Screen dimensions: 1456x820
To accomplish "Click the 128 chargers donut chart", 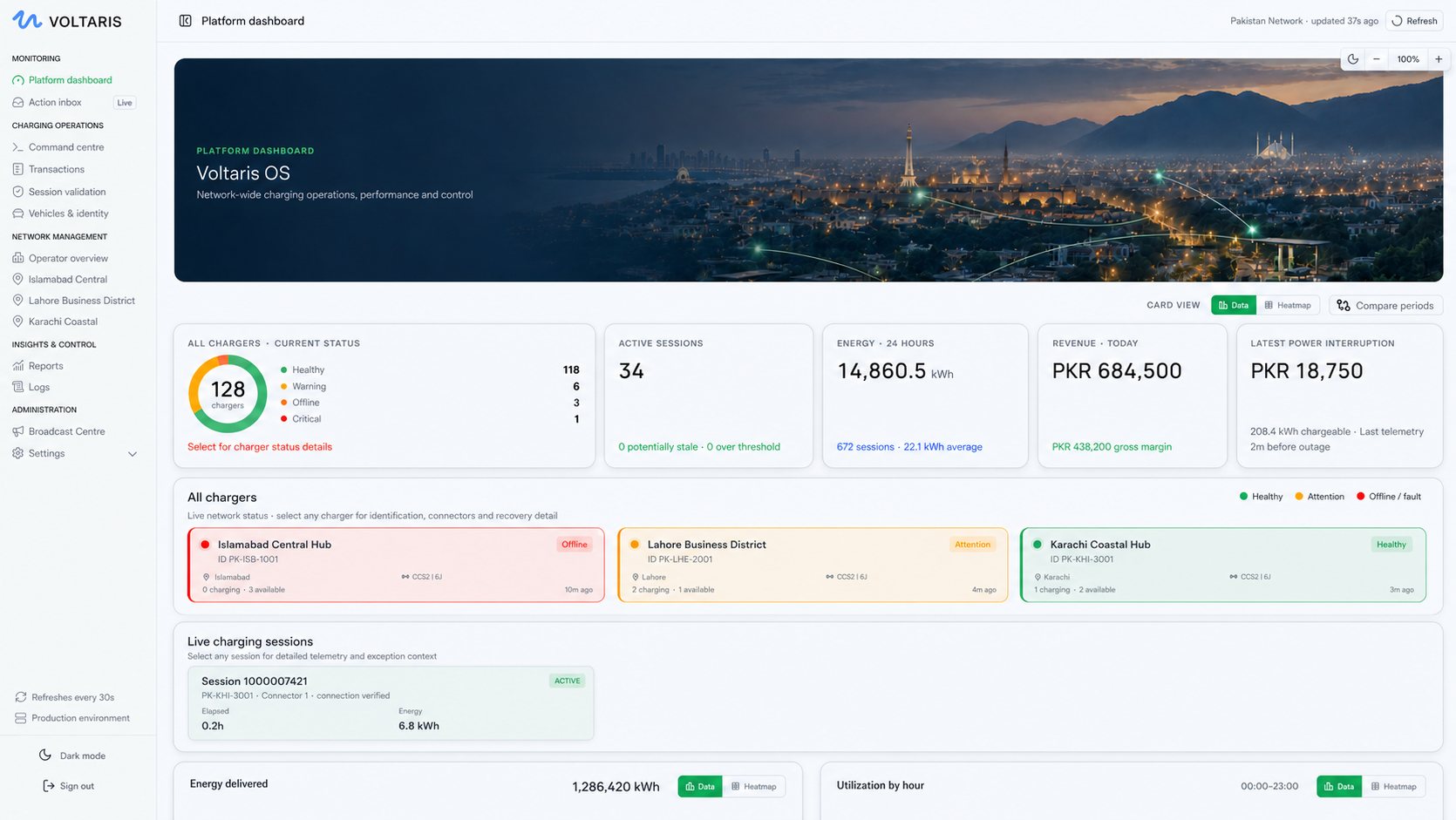I will pyautogui.click(x=228, y=394).
